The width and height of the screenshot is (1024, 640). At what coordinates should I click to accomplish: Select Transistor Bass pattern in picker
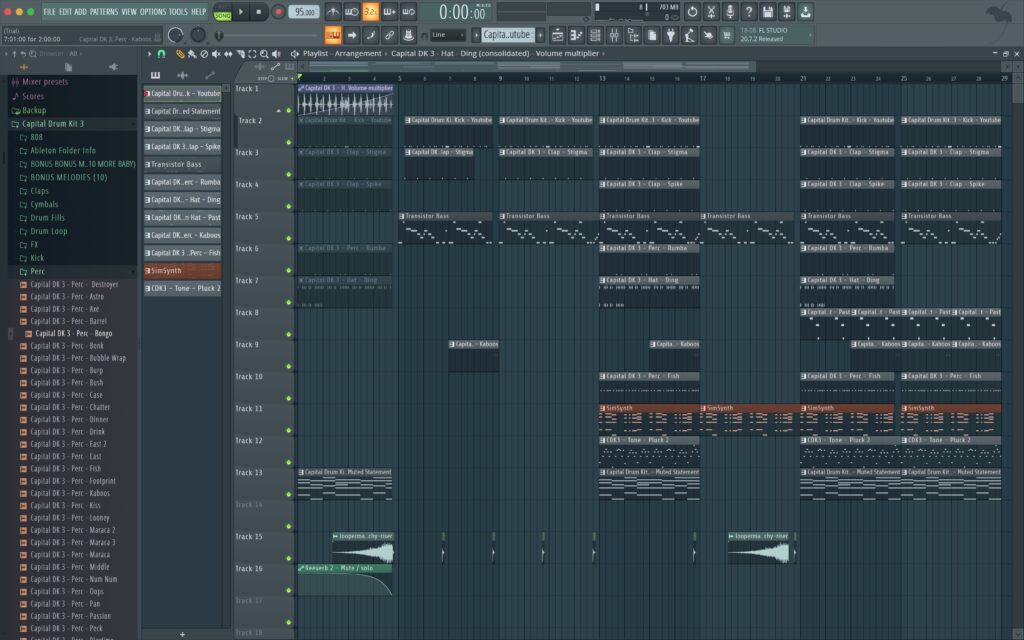[x=182, y=165]
